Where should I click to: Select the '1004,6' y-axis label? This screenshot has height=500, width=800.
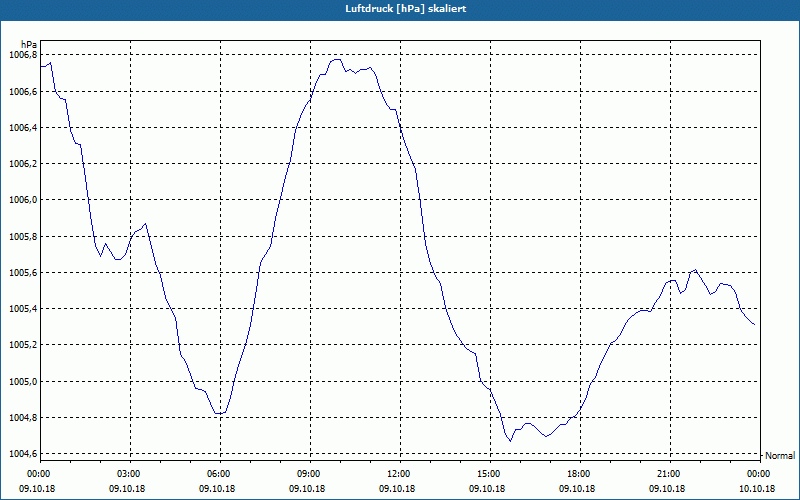click(x=23, y=454)
